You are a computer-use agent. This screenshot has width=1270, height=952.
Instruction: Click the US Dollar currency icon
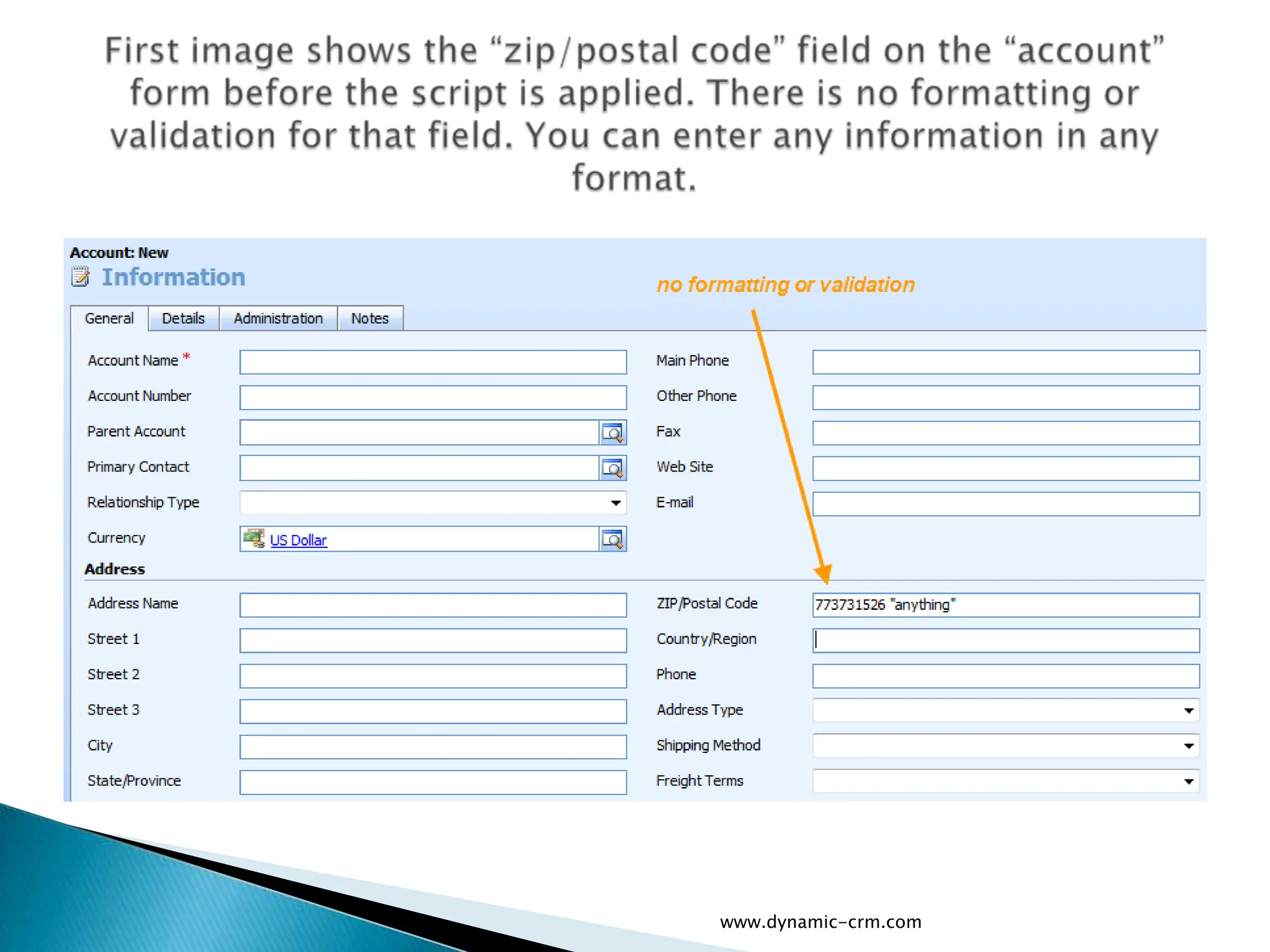(x=254, y=539)
